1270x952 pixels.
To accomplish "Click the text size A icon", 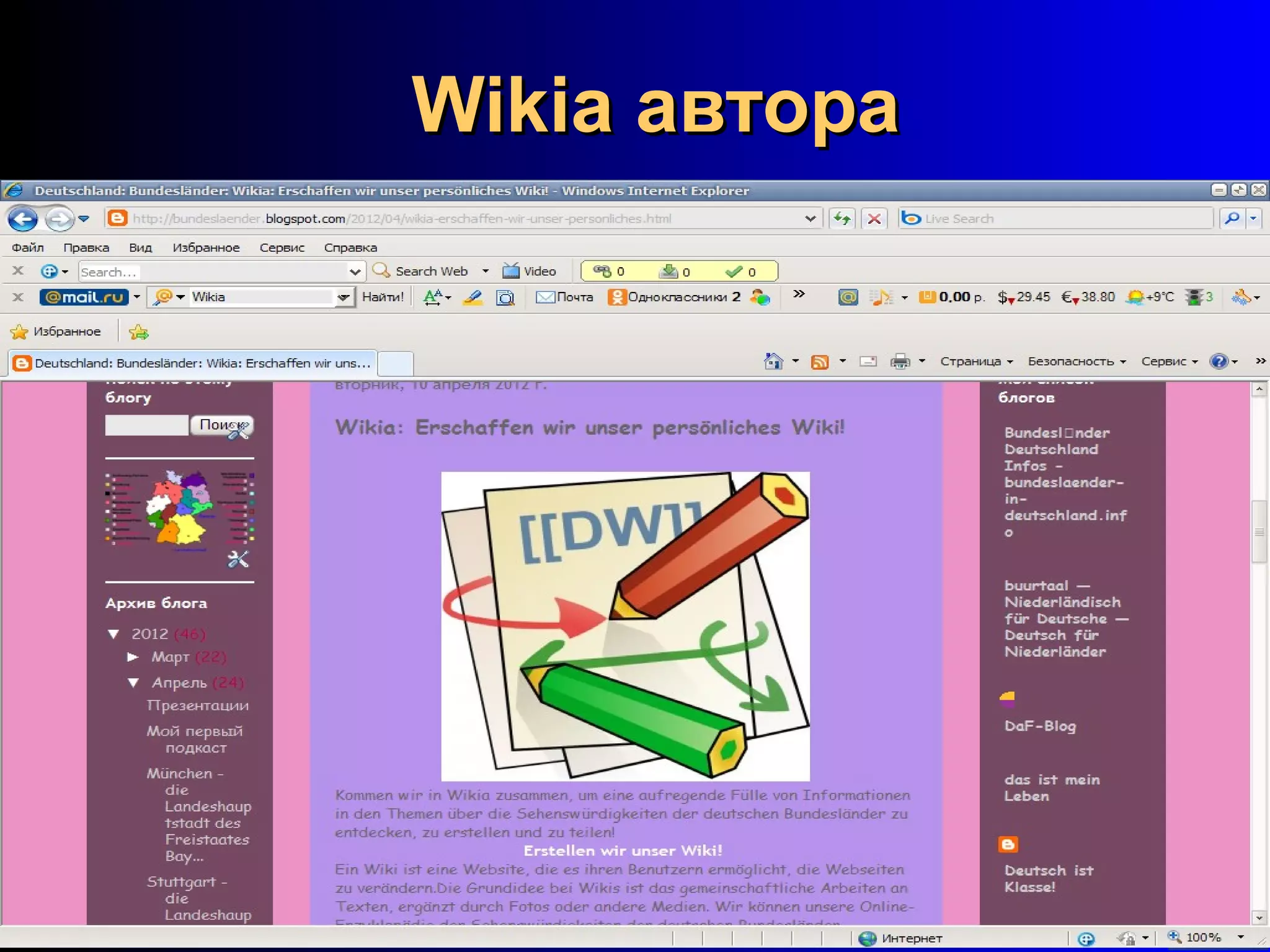I will pyautogui.click(x=433, y=297).
